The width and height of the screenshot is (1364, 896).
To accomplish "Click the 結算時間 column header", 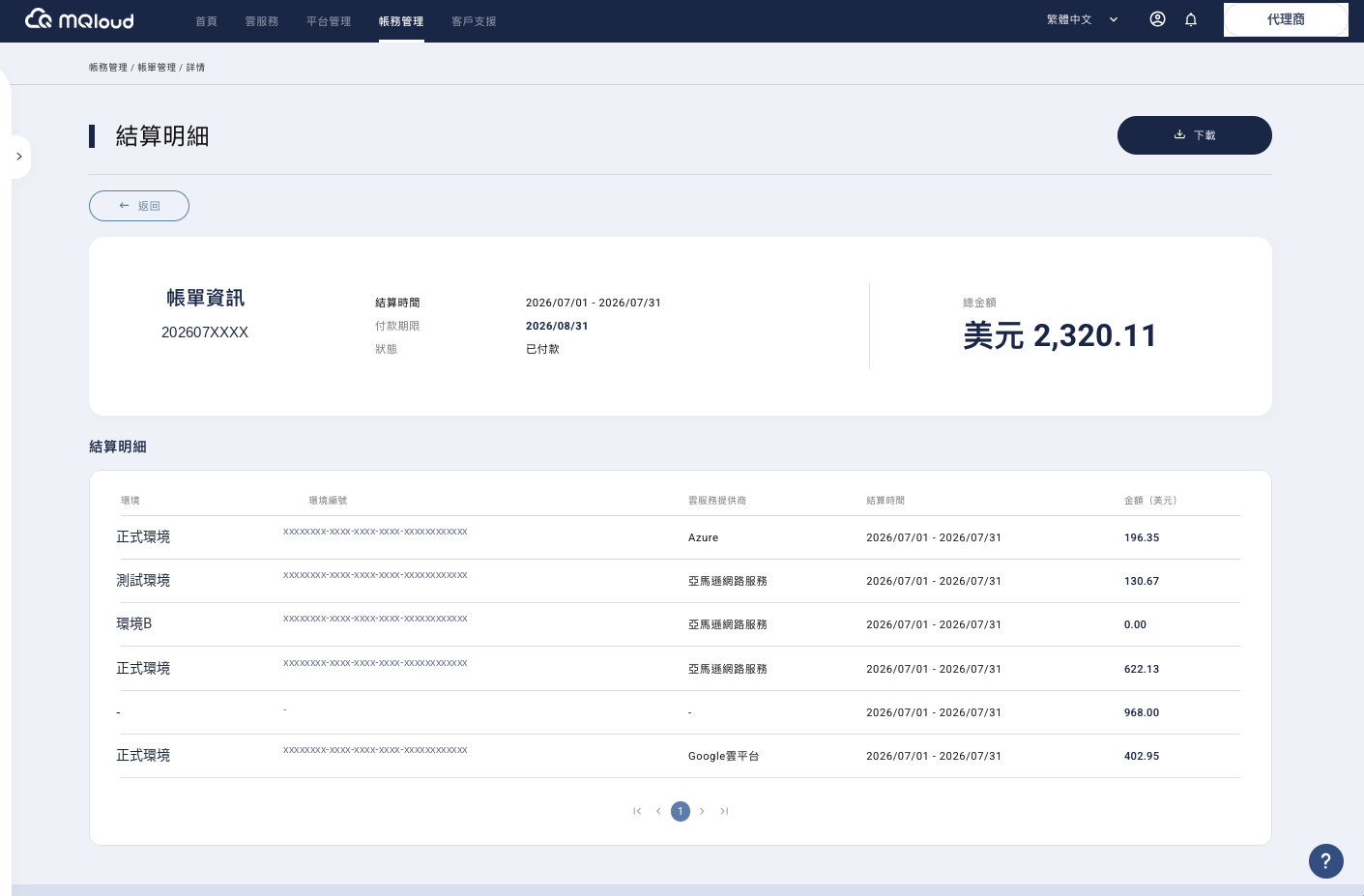I will tap(885, 501).
